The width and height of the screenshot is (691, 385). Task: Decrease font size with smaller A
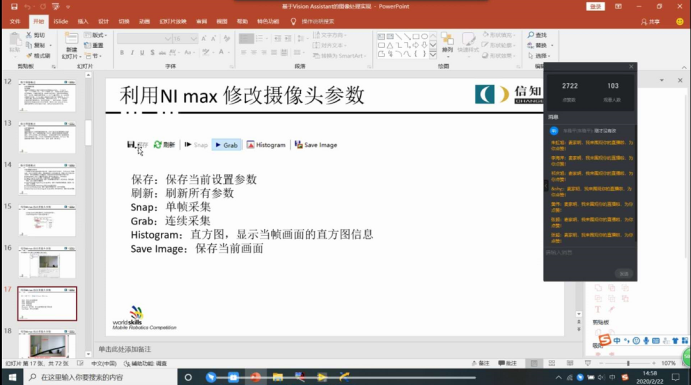pos(213,39)
